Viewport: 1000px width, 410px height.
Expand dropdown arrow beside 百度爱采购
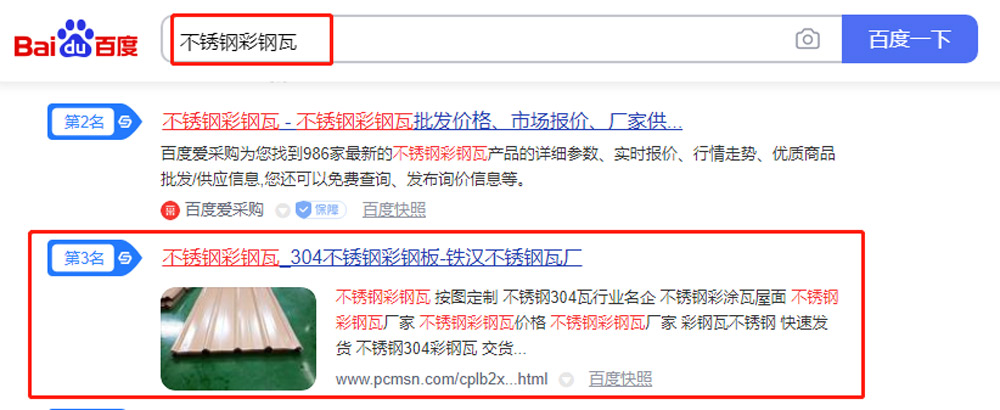282,210
